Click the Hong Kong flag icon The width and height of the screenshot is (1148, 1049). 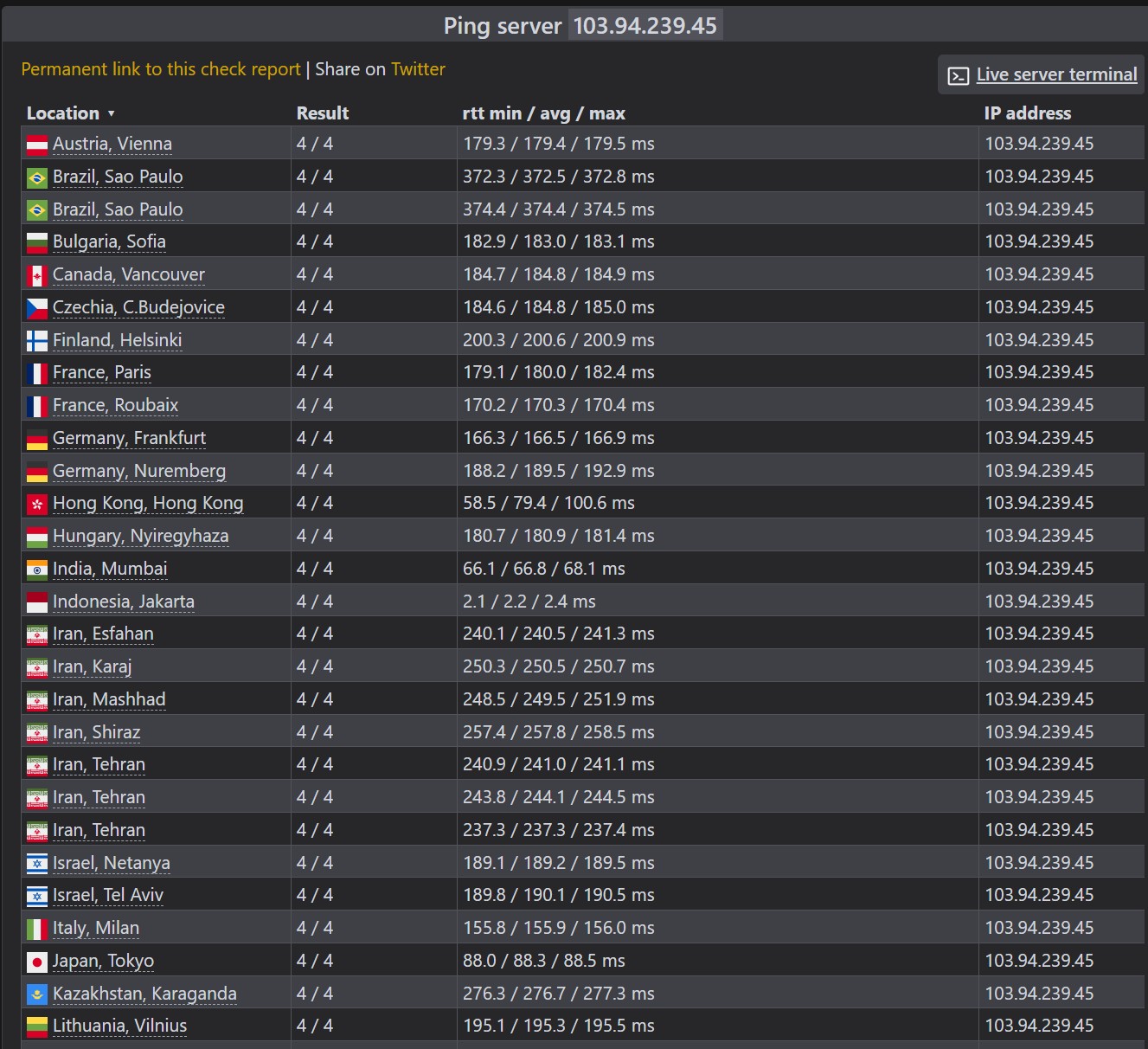pyautogui.click(x=37, y=504)
